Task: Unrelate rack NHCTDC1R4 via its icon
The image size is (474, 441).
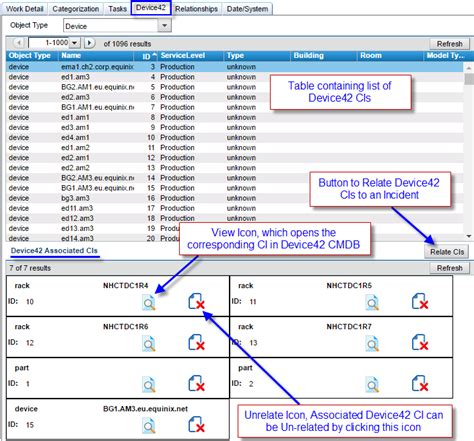Action: click(x=196, y=301)
